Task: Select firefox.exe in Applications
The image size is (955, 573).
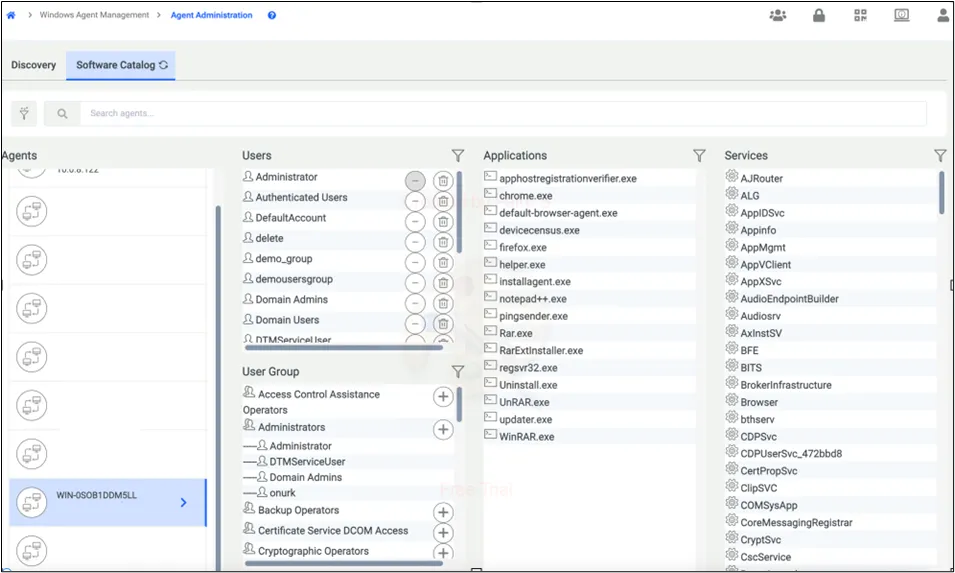Action: [x=523, y=247]
